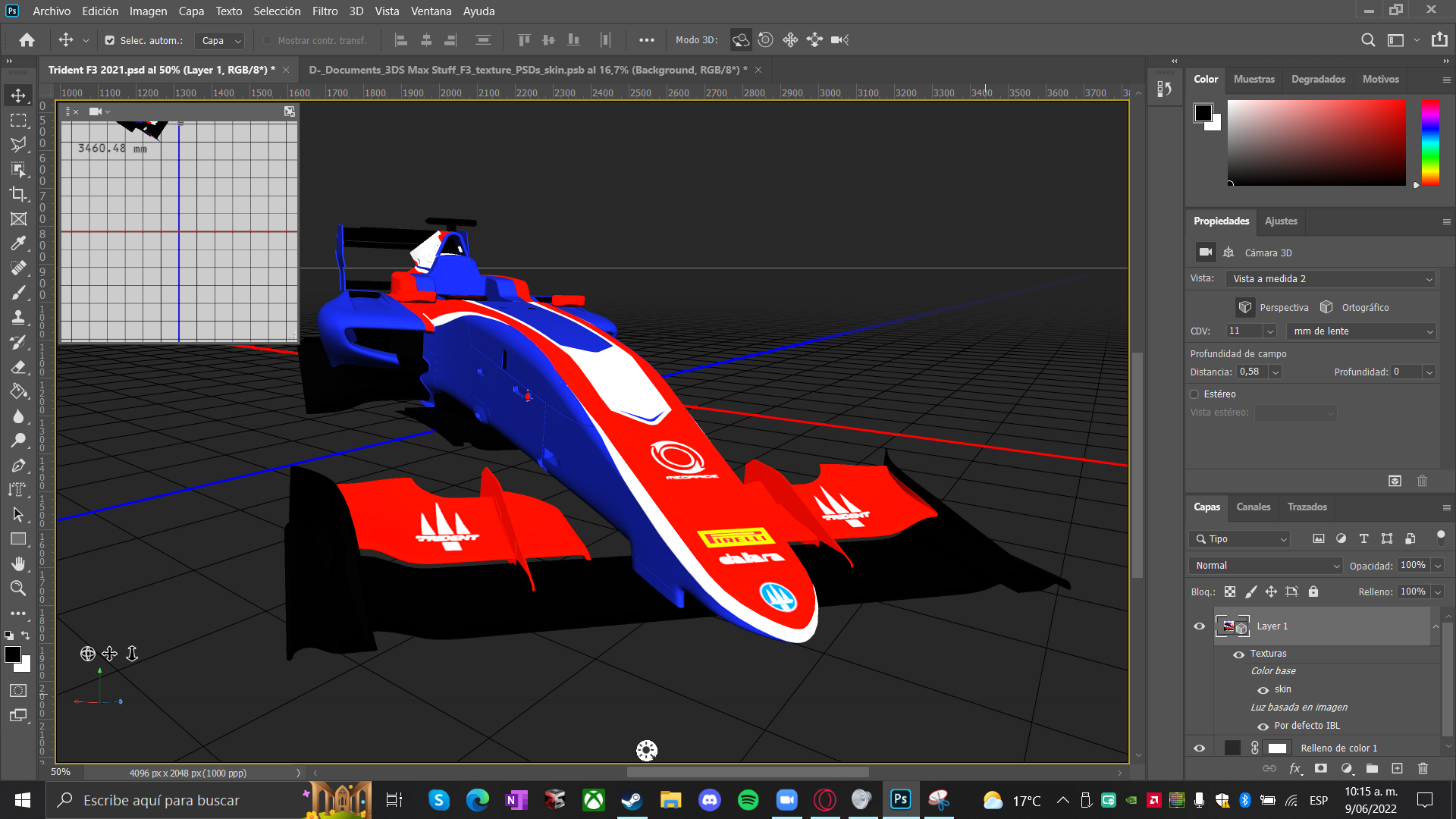Open the Distancia value dropdown arrow

click(1276, 372)
